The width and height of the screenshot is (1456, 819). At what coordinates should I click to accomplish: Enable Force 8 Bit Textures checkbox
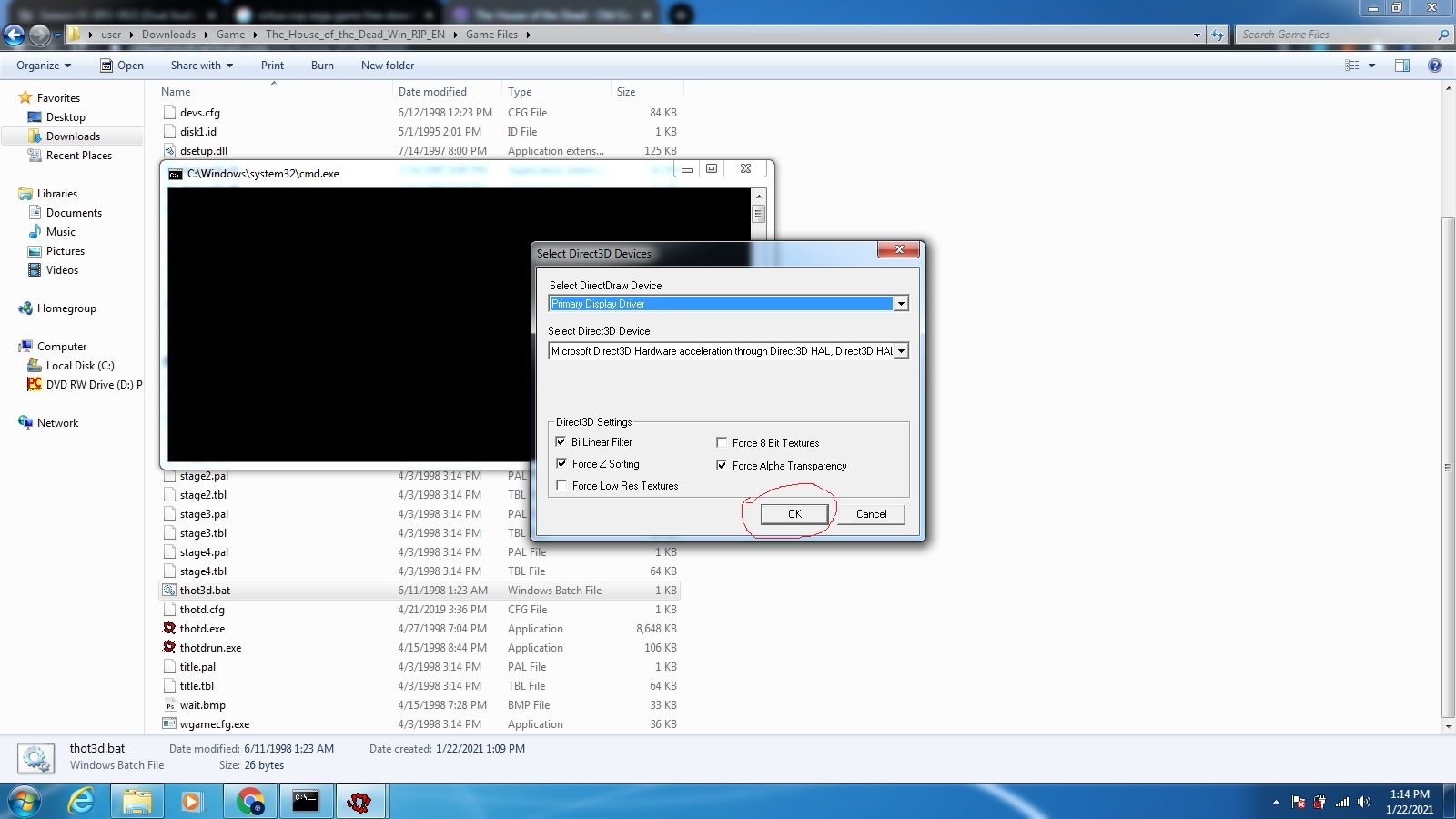tap(722, 442)
